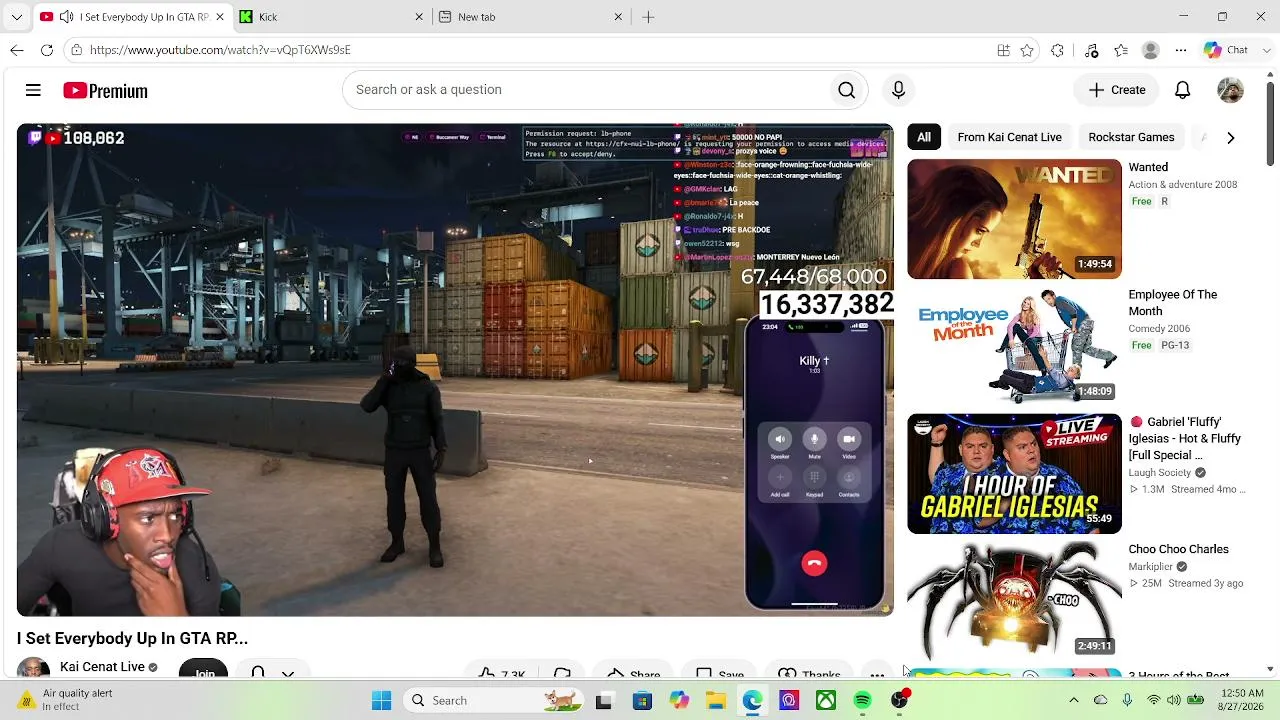Open the Employee Of The Month thumbnail
This screenshot has width=1280, height=720.
tap(1014, 346)
